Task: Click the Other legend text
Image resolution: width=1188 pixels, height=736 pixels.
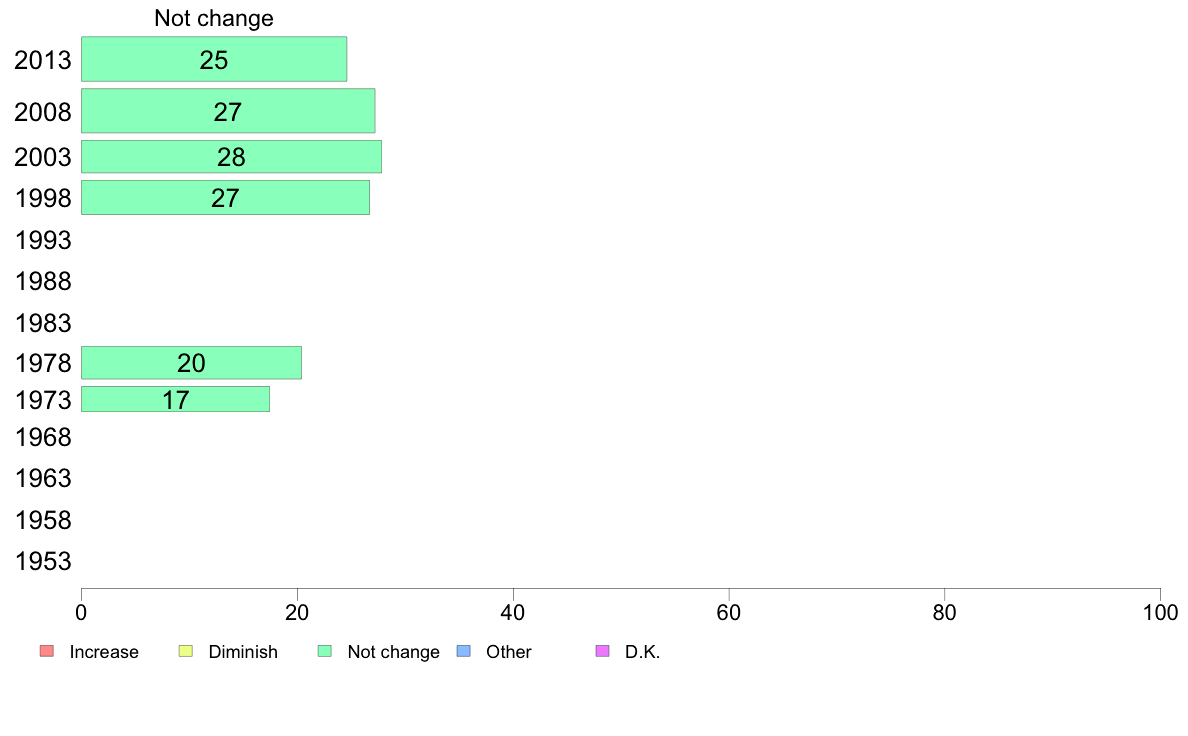Action: [x=508, y=652]
